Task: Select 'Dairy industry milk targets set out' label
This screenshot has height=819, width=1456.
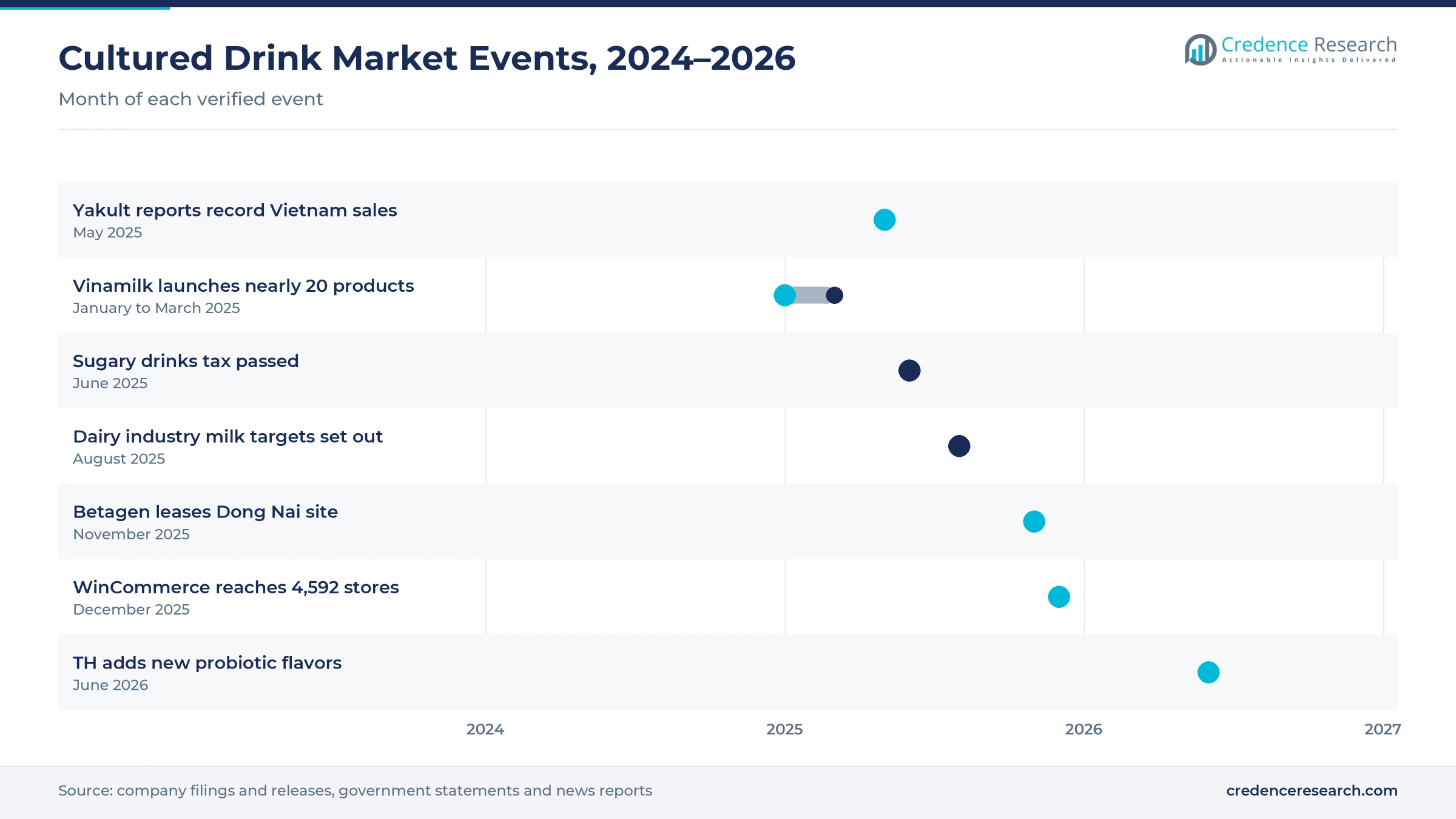Action: 227,436
